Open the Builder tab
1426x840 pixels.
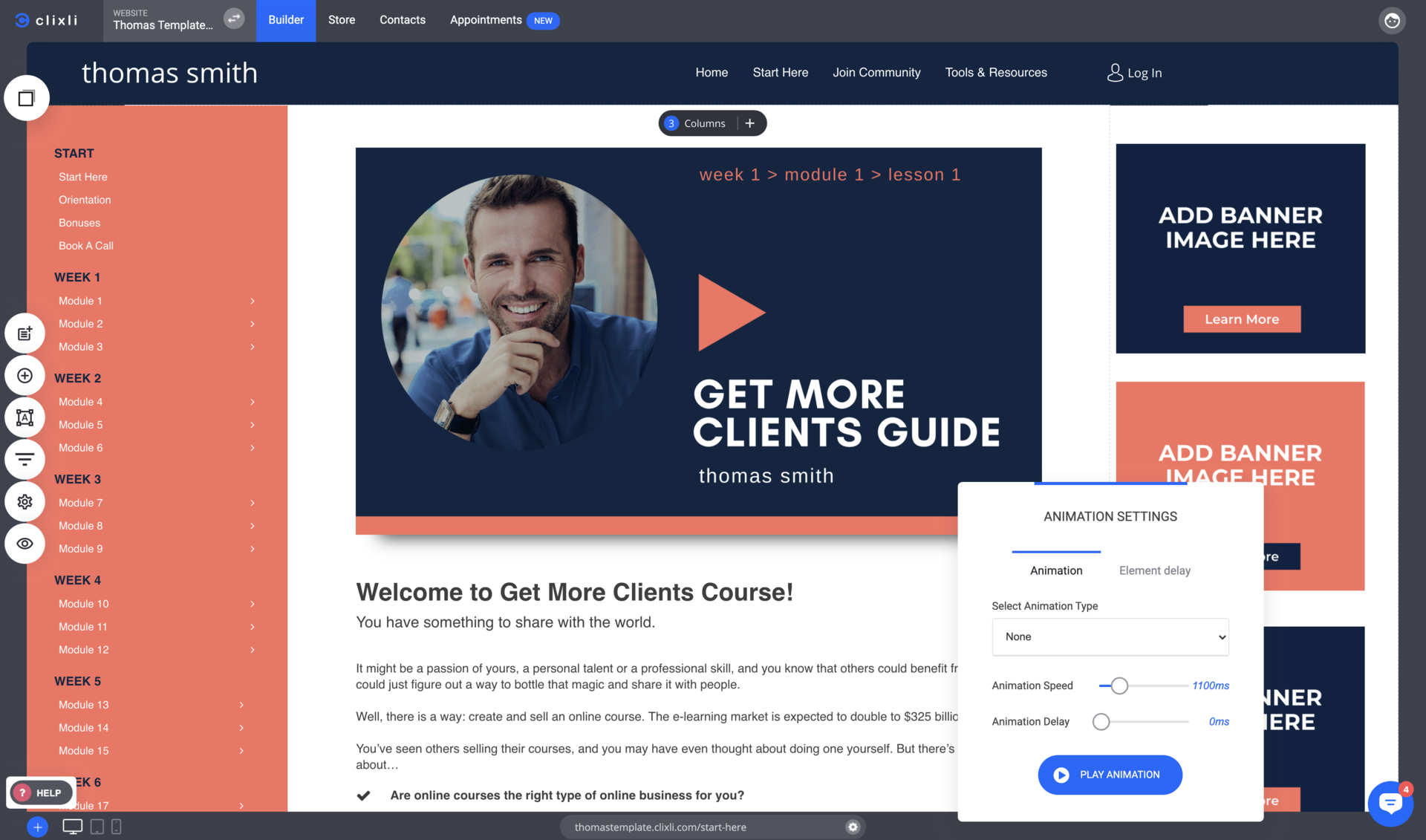286,20
